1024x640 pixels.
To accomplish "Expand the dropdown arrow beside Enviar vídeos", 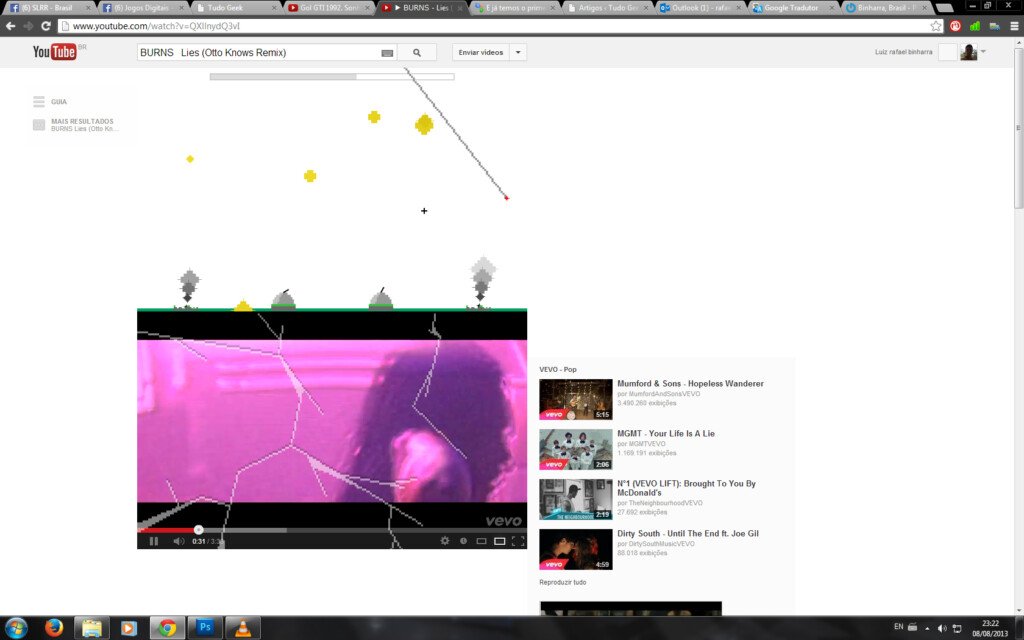I will (518, 52).
